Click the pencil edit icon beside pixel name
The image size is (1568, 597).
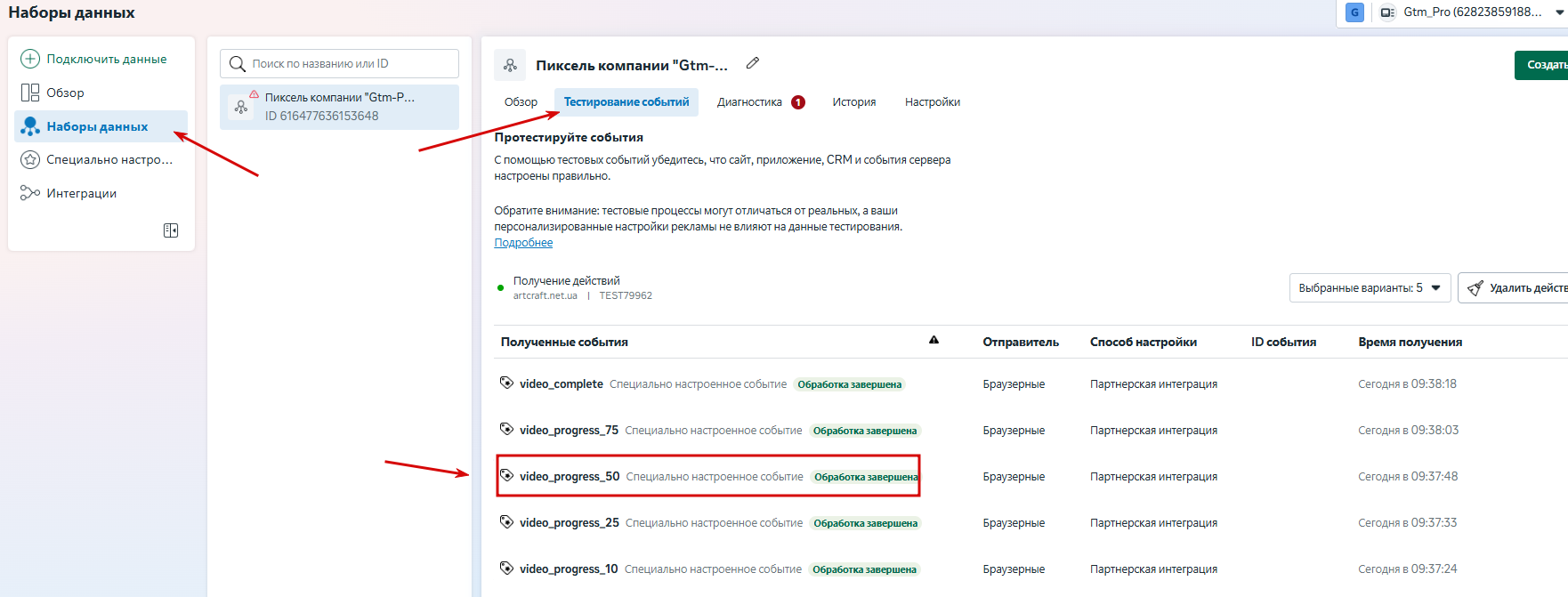click(753, 63)
